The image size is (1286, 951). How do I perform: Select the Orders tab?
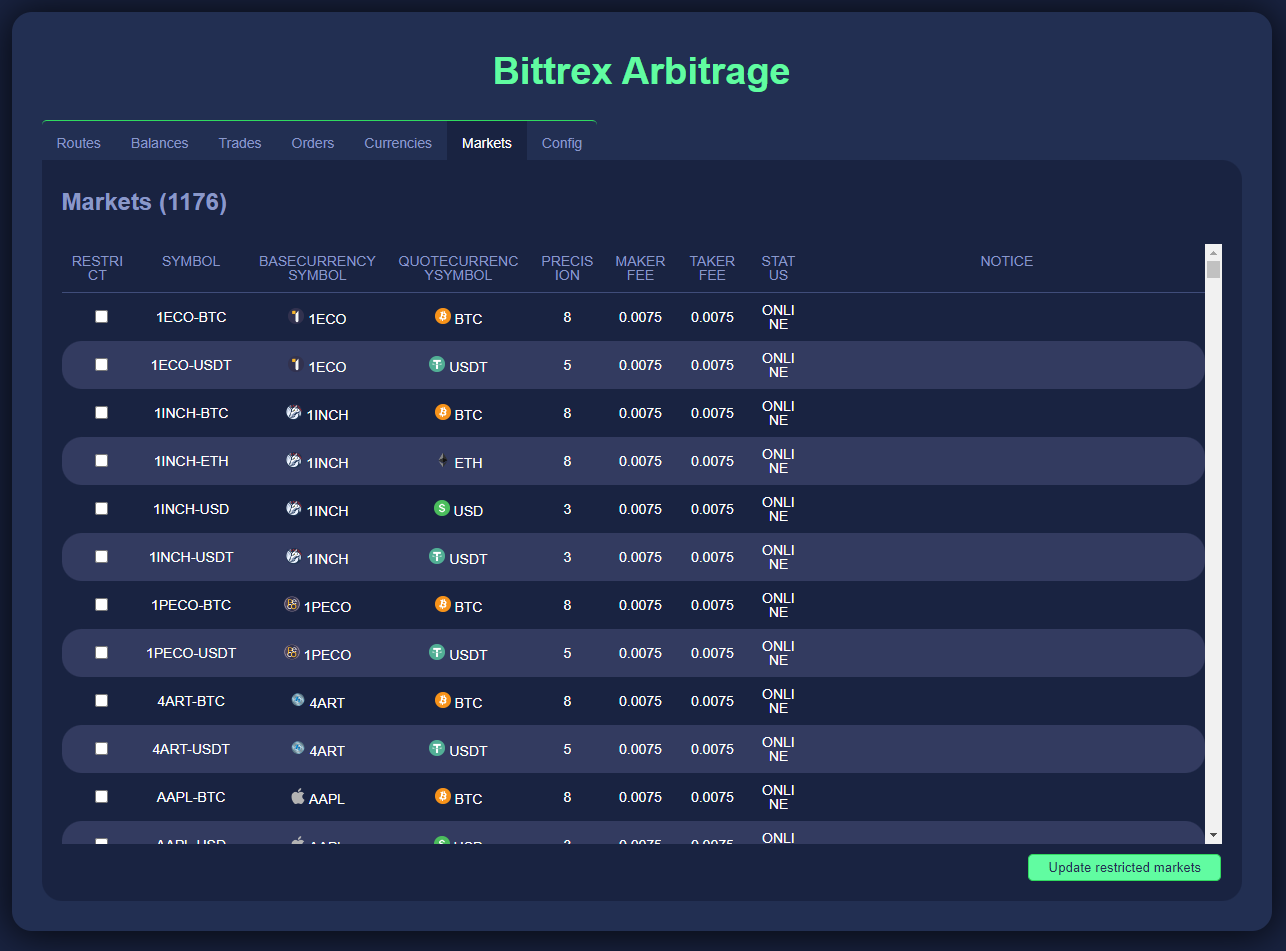pos(313,143)
